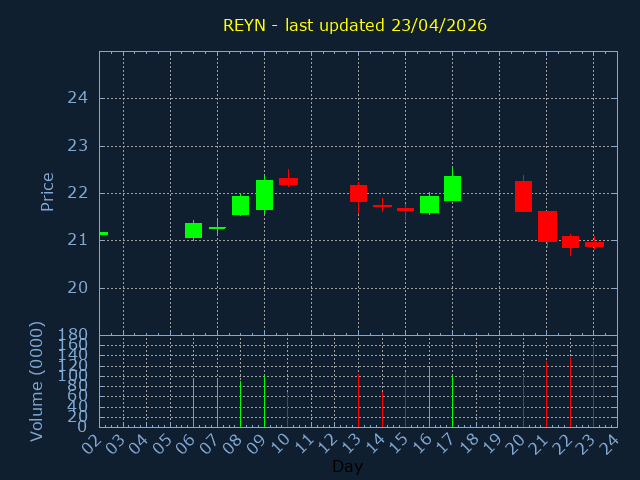Click the Day x-axis label
The height and width of the screenshot is (480, 640).
click(347, 466)
